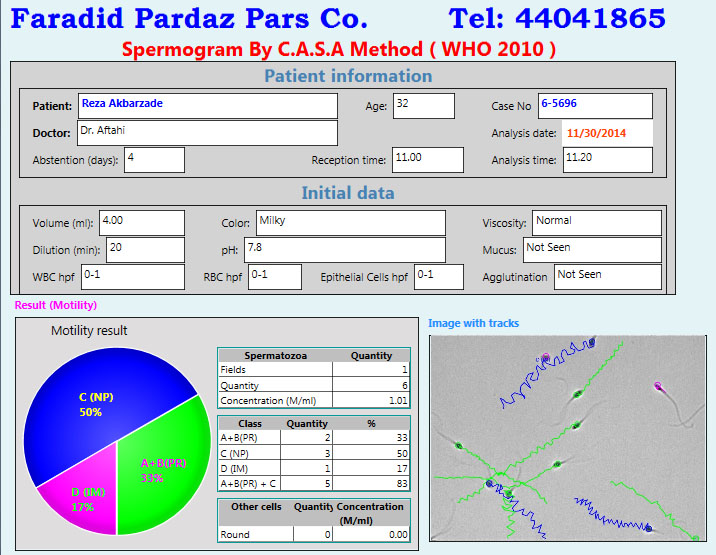Click the 'Image with tracks' heading

474,323
